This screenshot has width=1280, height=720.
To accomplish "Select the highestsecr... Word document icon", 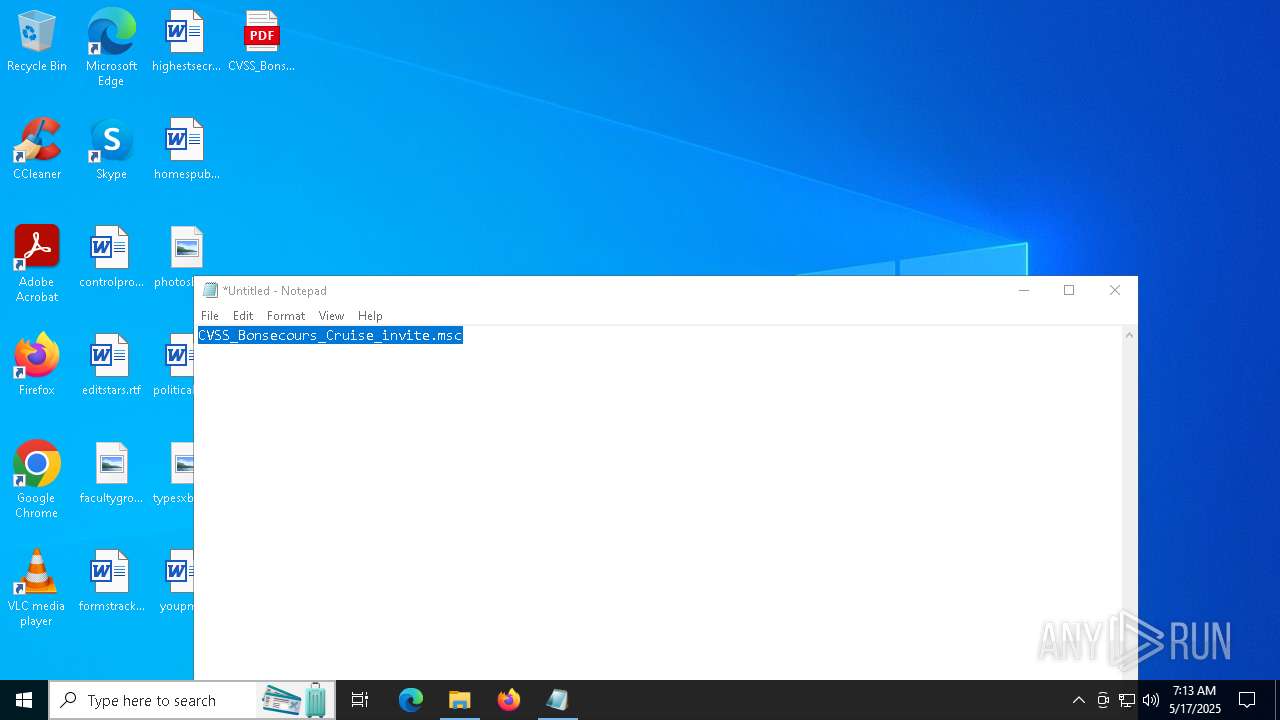I will [185, 42].
